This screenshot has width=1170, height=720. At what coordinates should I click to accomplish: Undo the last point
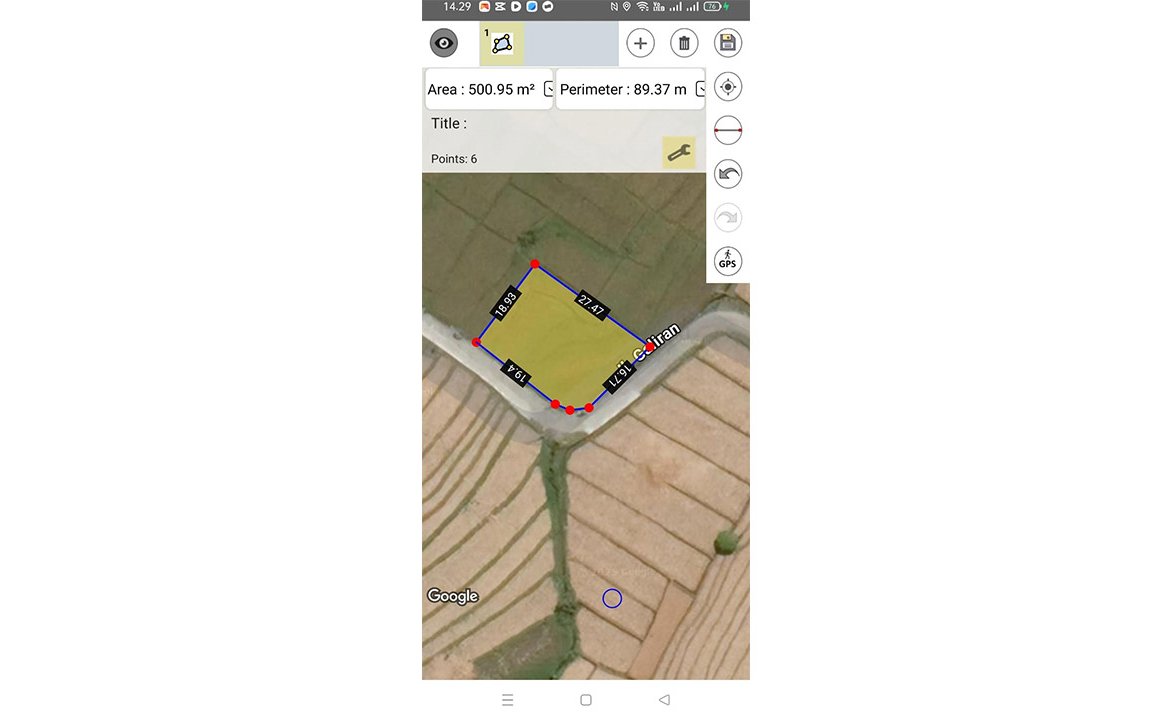pyautogui.click(x=728, y=175)
